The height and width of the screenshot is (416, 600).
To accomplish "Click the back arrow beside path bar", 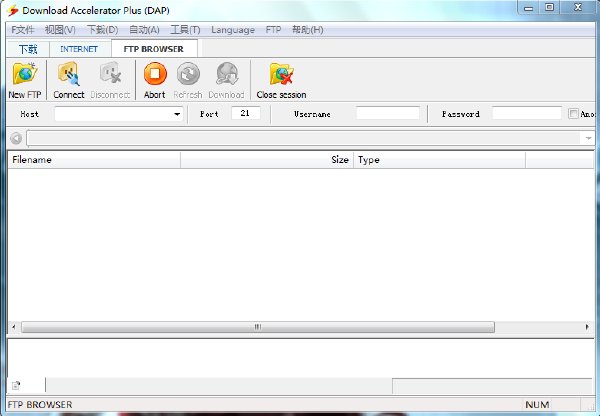I will point(16,138).
